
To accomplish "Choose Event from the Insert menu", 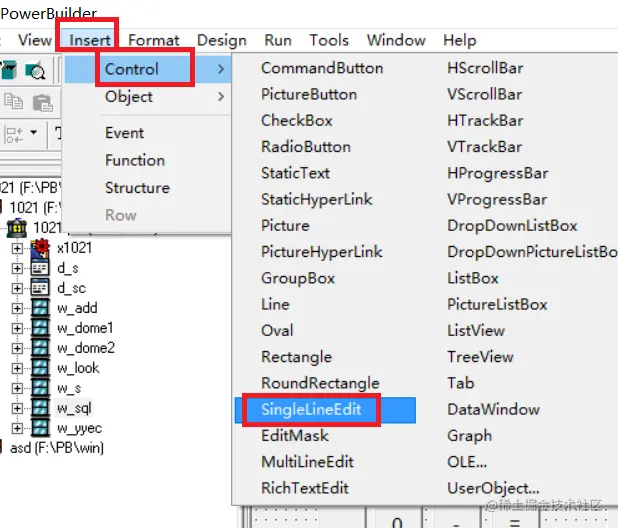I will tap(124, 133).
